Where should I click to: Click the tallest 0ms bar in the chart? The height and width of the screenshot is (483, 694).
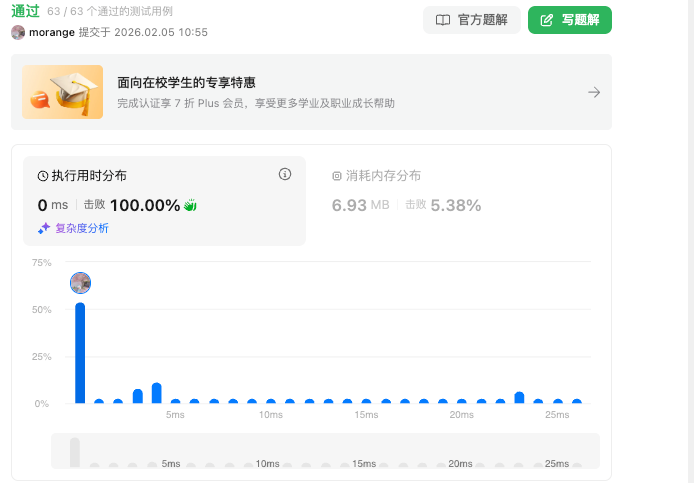click(80, 353)
